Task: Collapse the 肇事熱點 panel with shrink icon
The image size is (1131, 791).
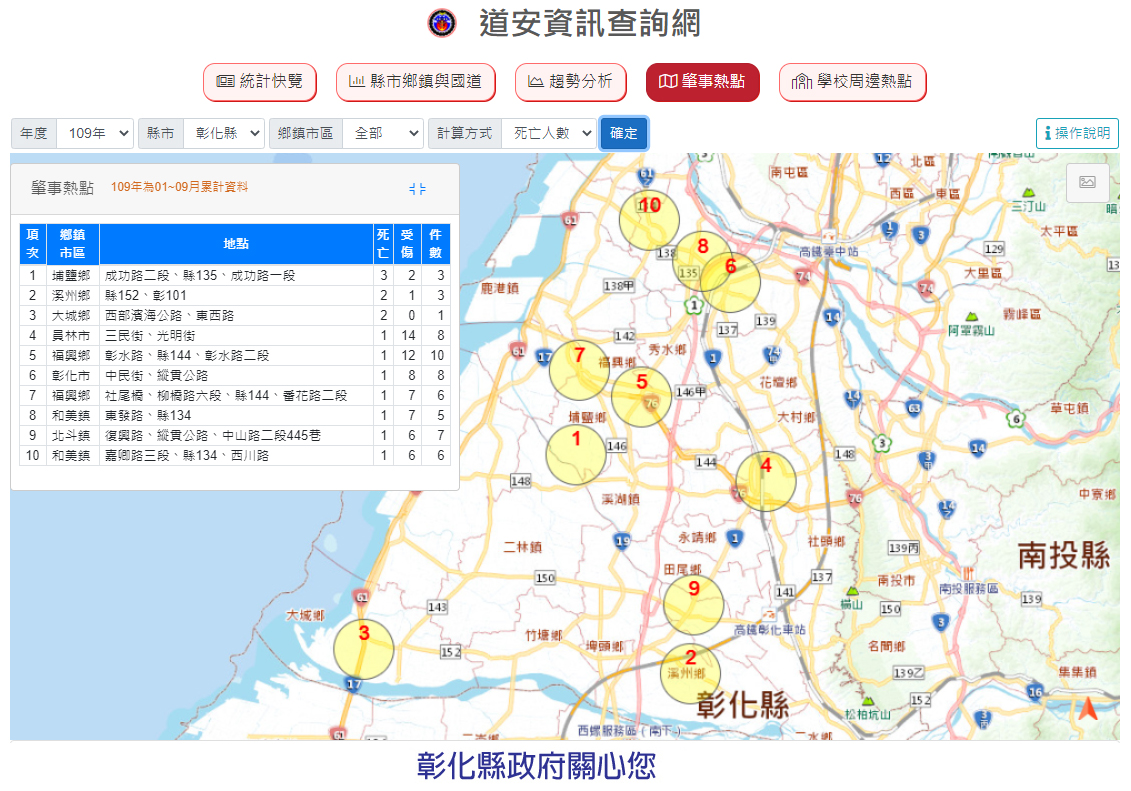Action: (417, 188)
